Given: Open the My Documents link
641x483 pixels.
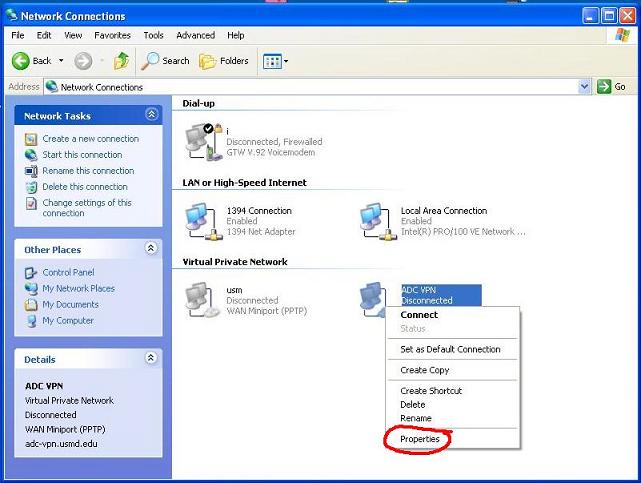Looking at the screenshot, I should pos(70,305).
